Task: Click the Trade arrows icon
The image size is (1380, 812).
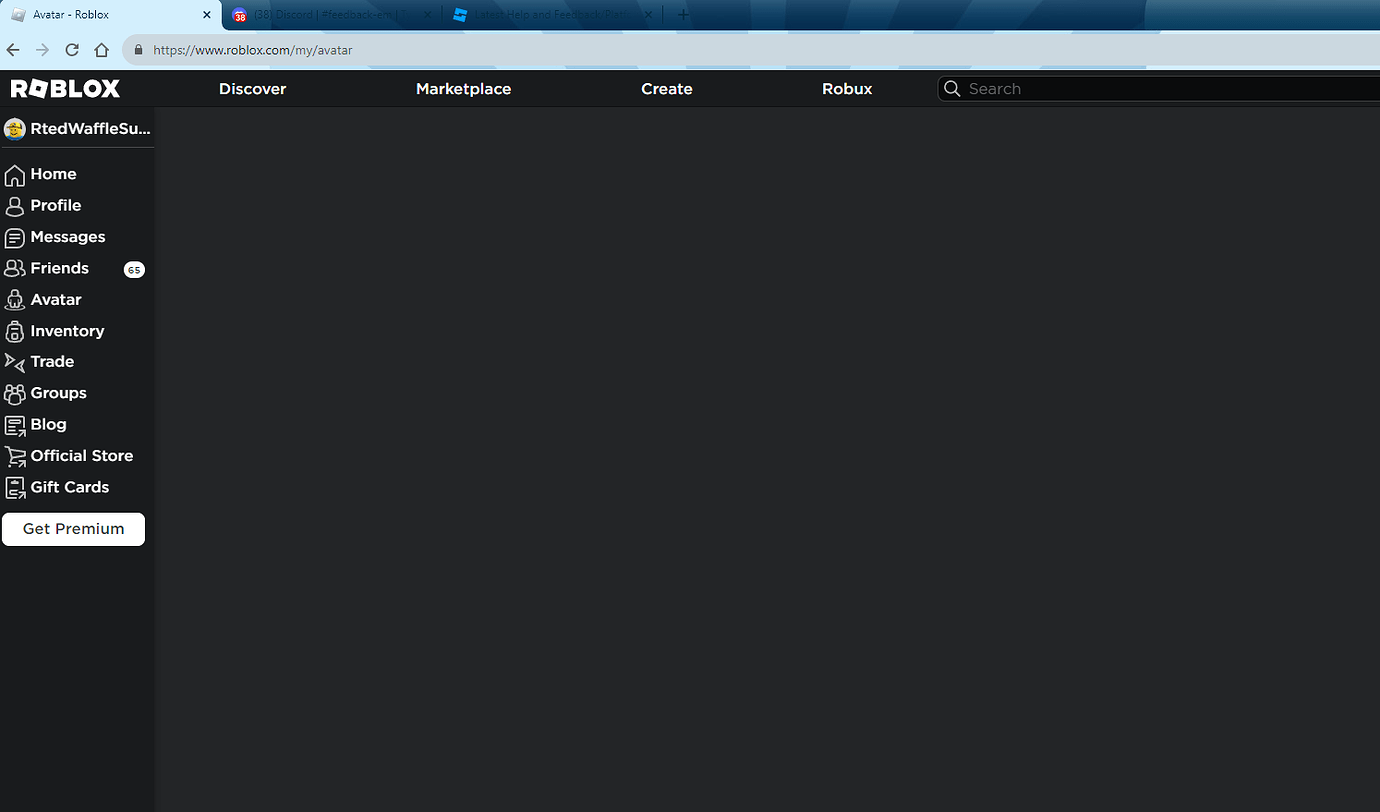Action: [16, 361]
